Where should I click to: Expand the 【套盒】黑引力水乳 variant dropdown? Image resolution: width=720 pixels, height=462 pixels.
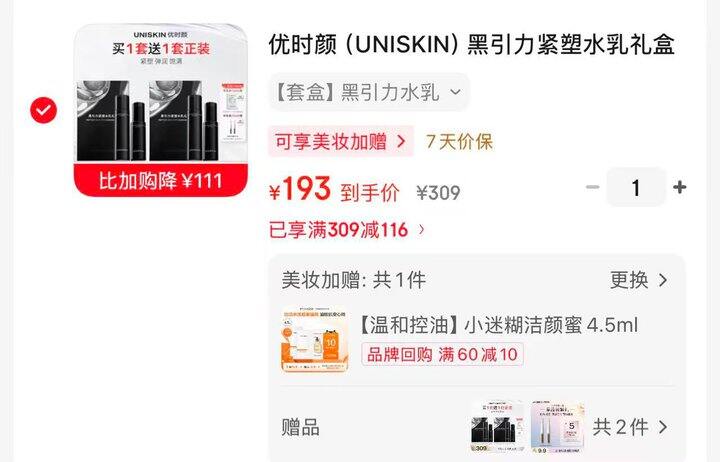point(369,92)
